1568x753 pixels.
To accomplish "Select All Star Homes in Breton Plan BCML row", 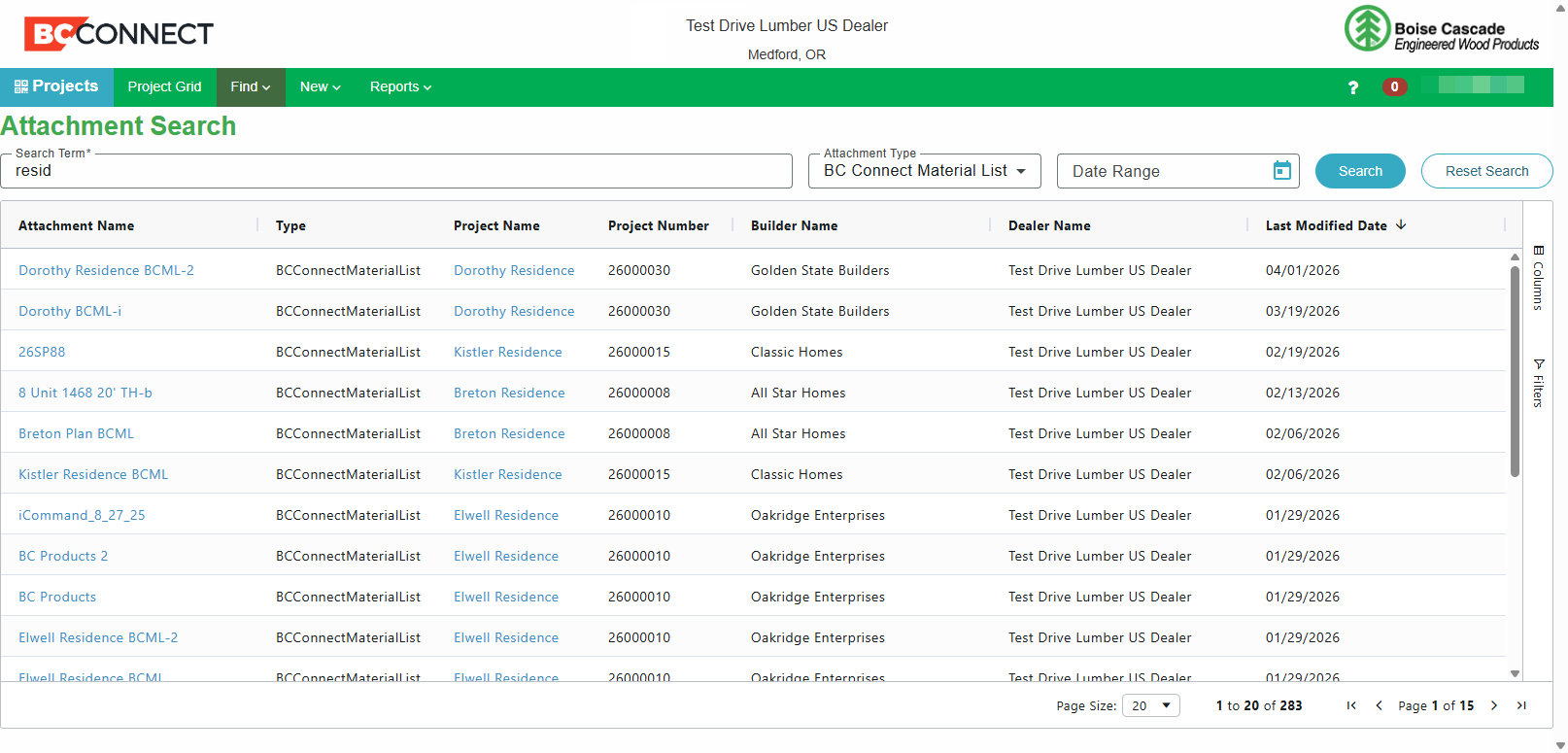I will point(798,433).
